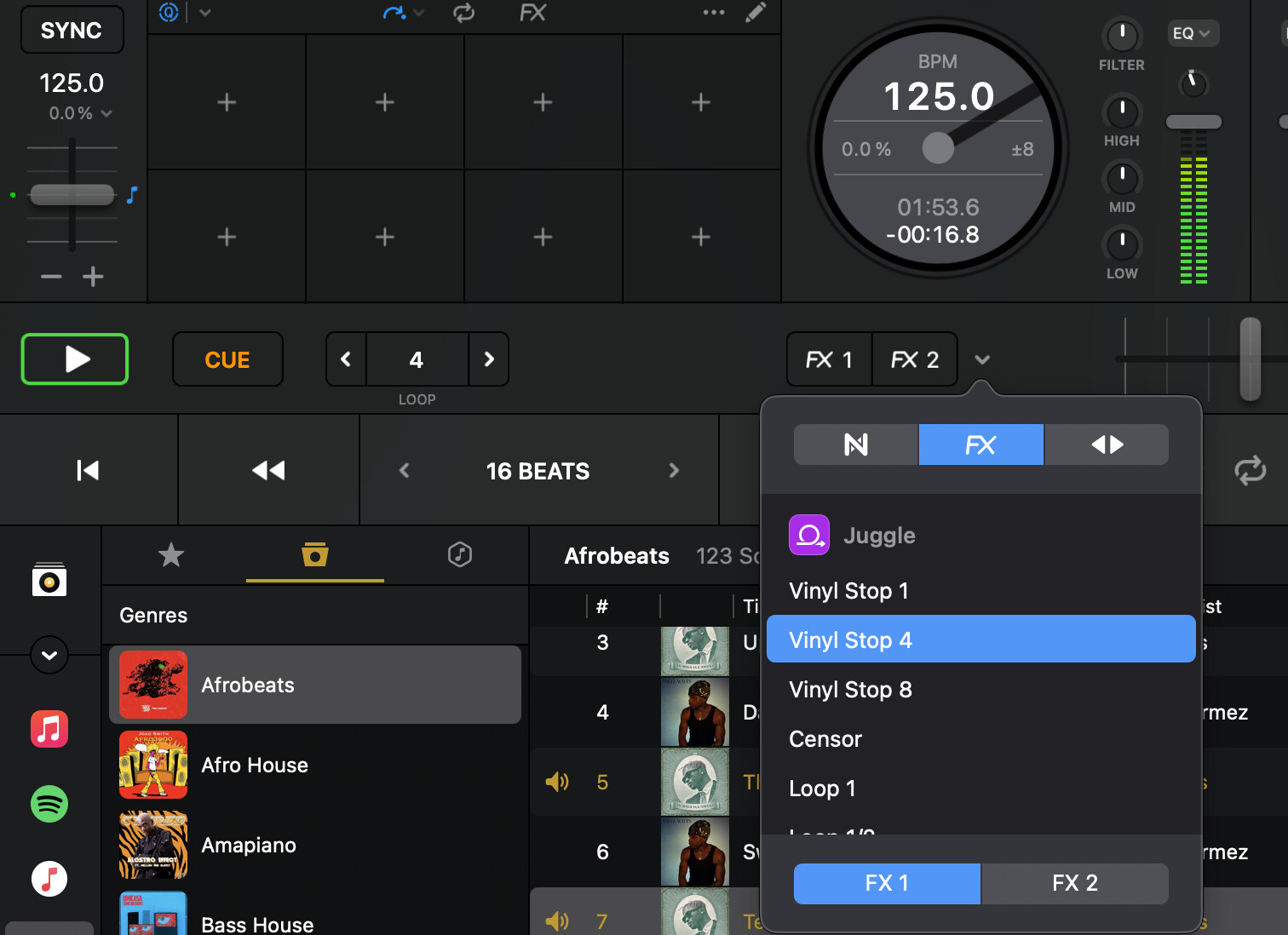
Task: Expand the EQ dropdown
Action: click(x=1192, y=33)
